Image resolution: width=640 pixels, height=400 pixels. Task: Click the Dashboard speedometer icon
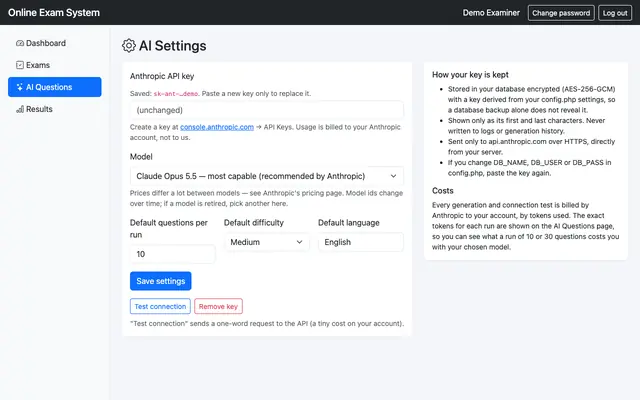tap(20, 43)
